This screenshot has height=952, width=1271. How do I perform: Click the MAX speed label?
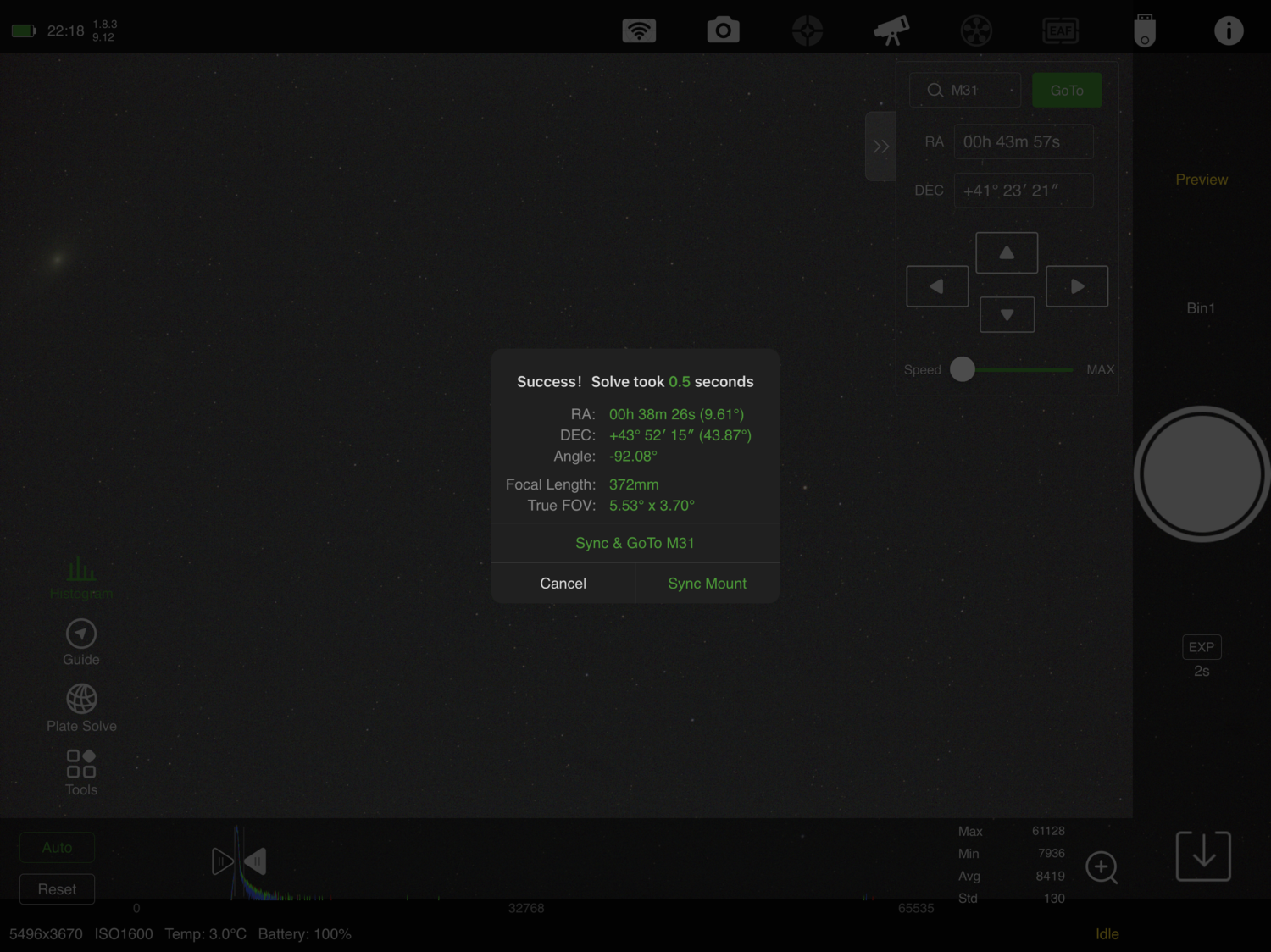(1101, 369)
